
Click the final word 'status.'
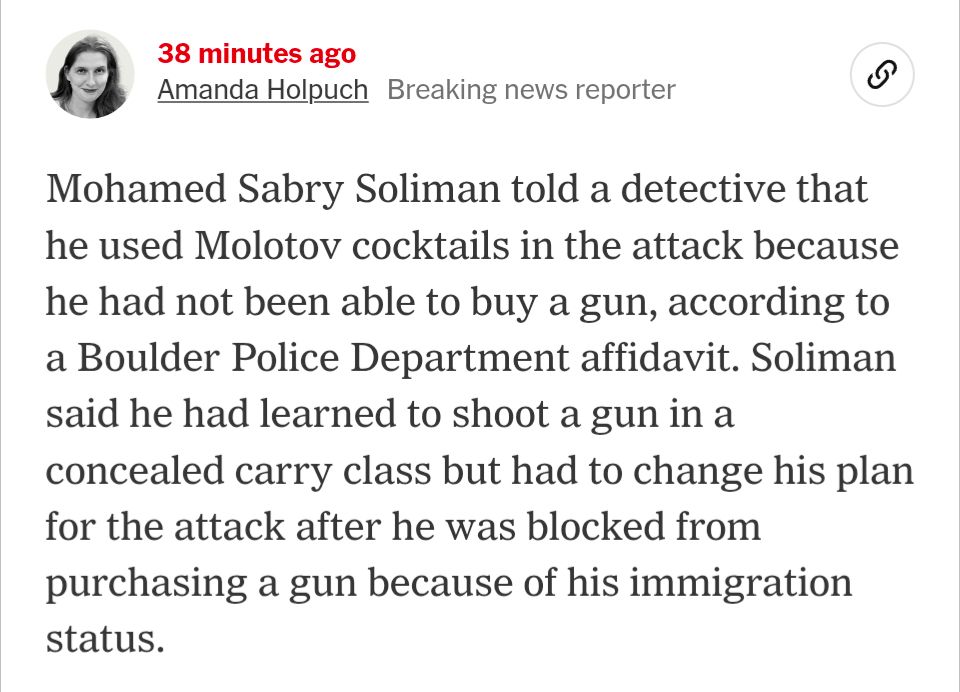pyautogui.click(x=105, y=640)
